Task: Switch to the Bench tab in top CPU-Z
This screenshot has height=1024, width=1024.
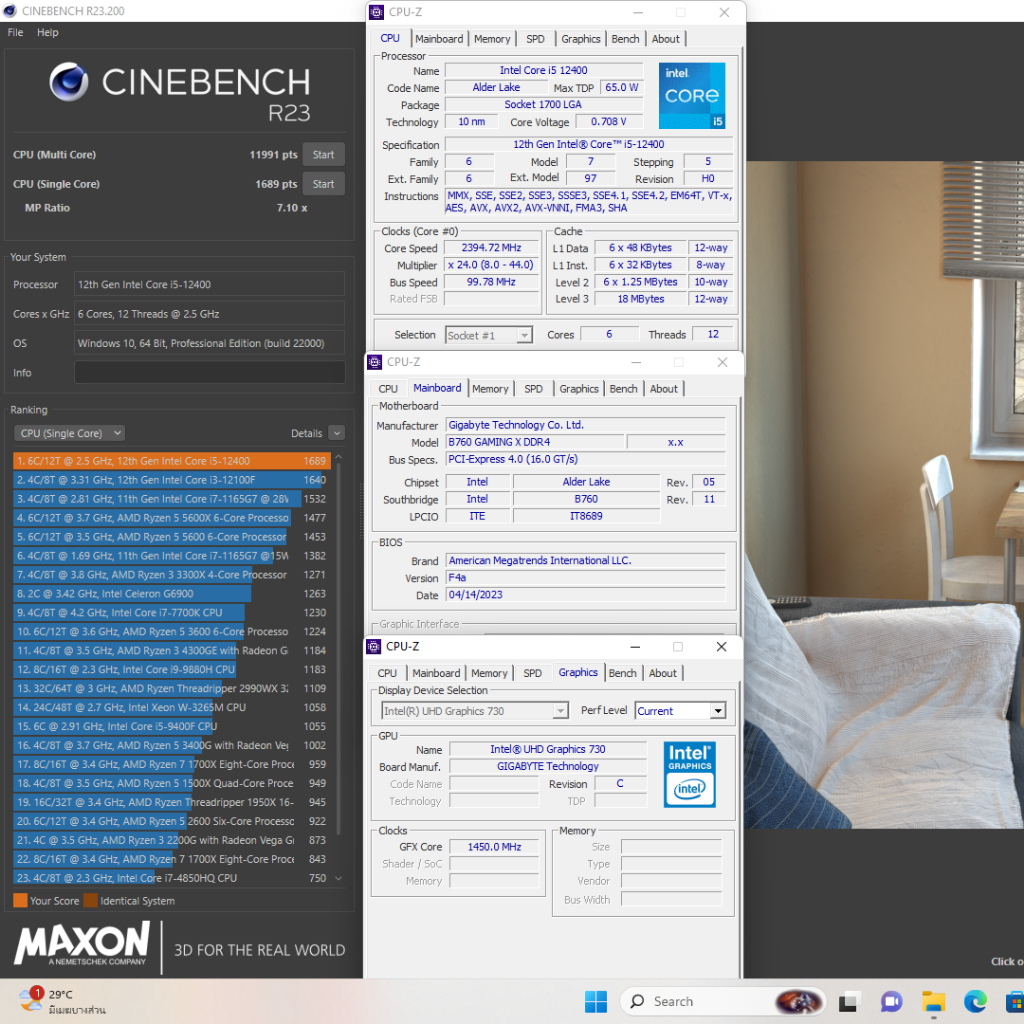Action: coord(625,39)
